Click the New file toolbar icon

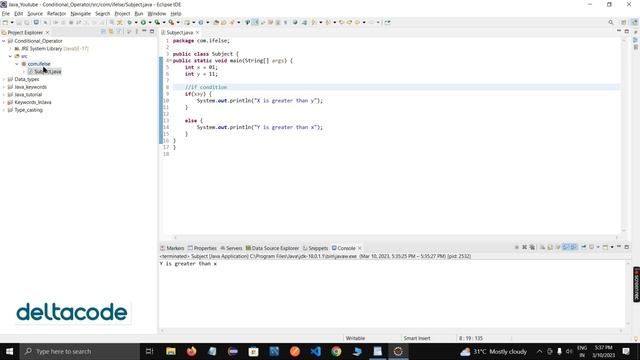coord(5,22)
